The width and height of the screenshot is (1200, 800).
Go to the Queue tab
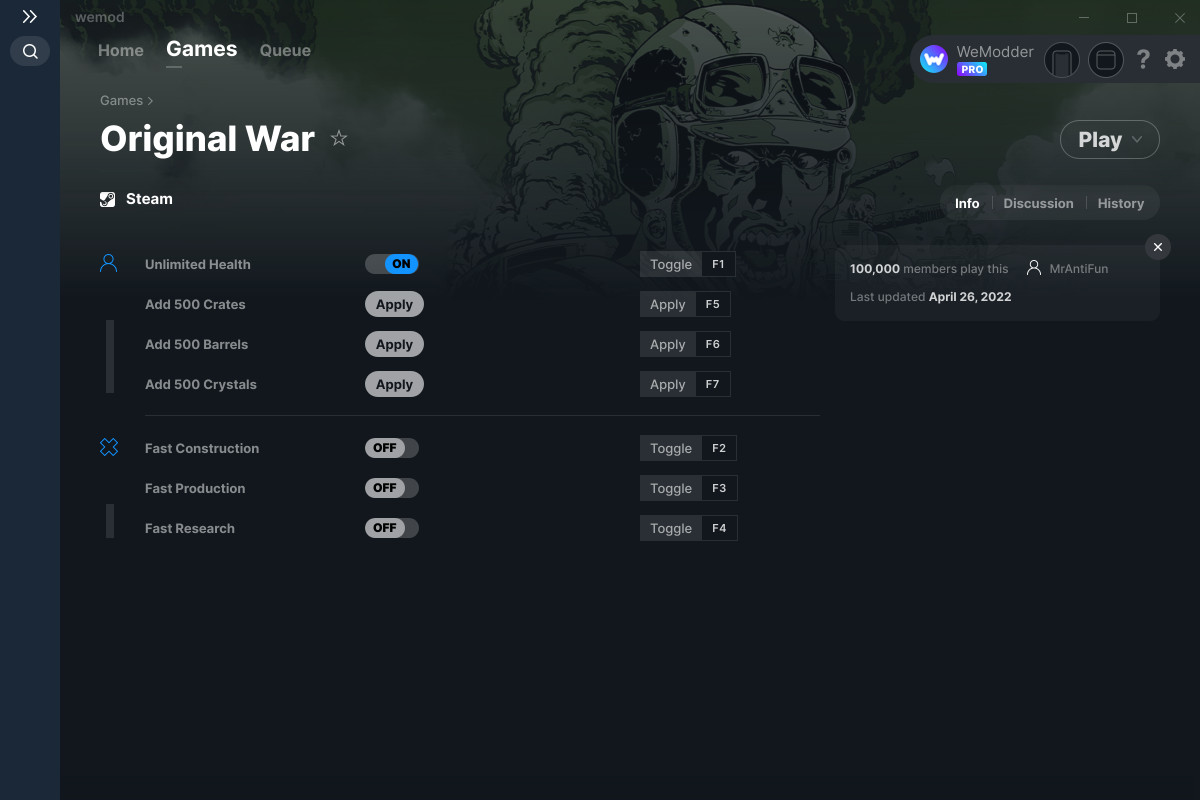(x=285, y=50)
